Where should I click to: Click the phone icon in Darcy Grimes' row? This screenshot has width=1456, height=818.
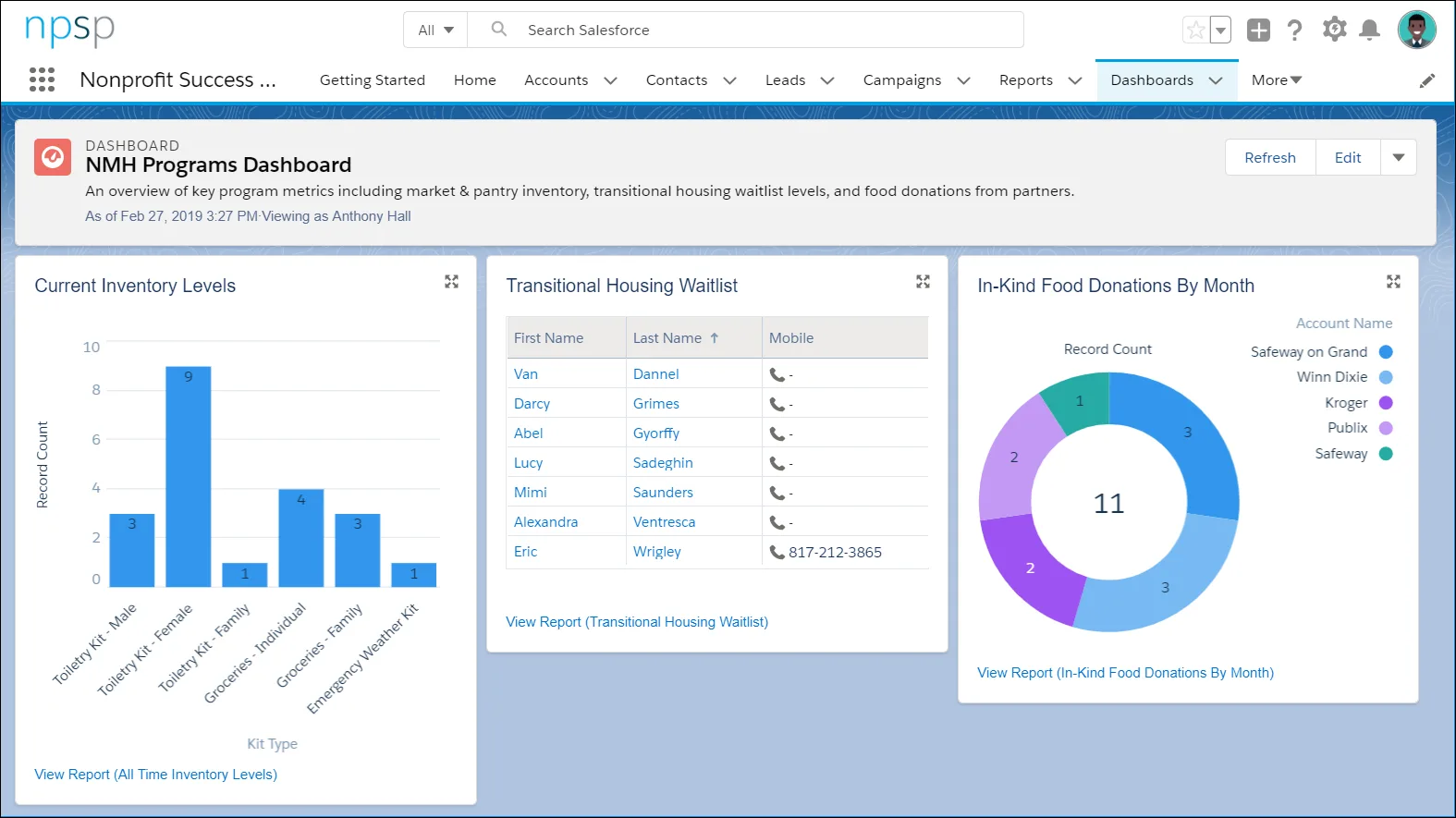[x=777, y=404]
